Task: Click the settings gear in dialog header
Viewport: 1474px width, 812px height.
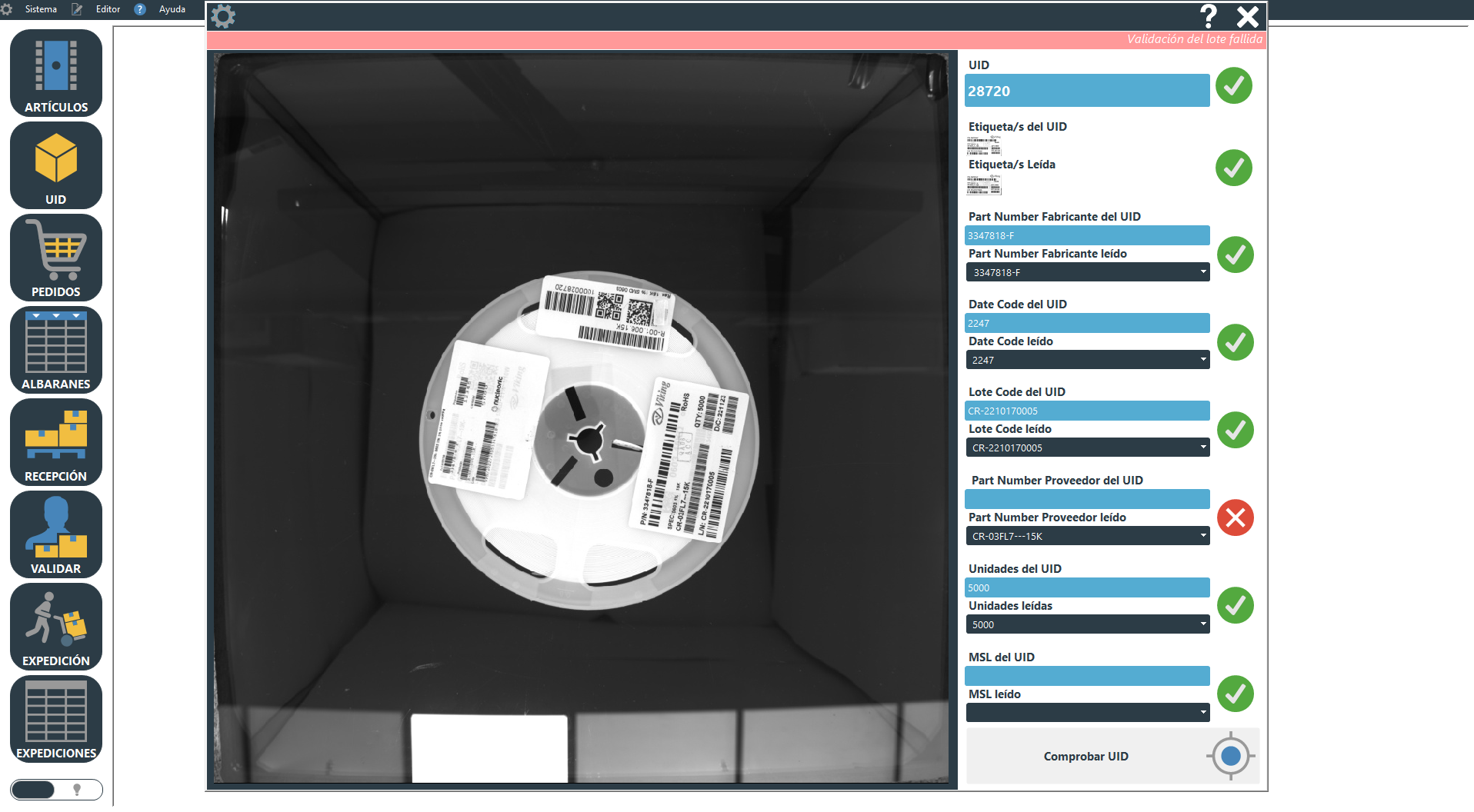Action: pos(223,16)
